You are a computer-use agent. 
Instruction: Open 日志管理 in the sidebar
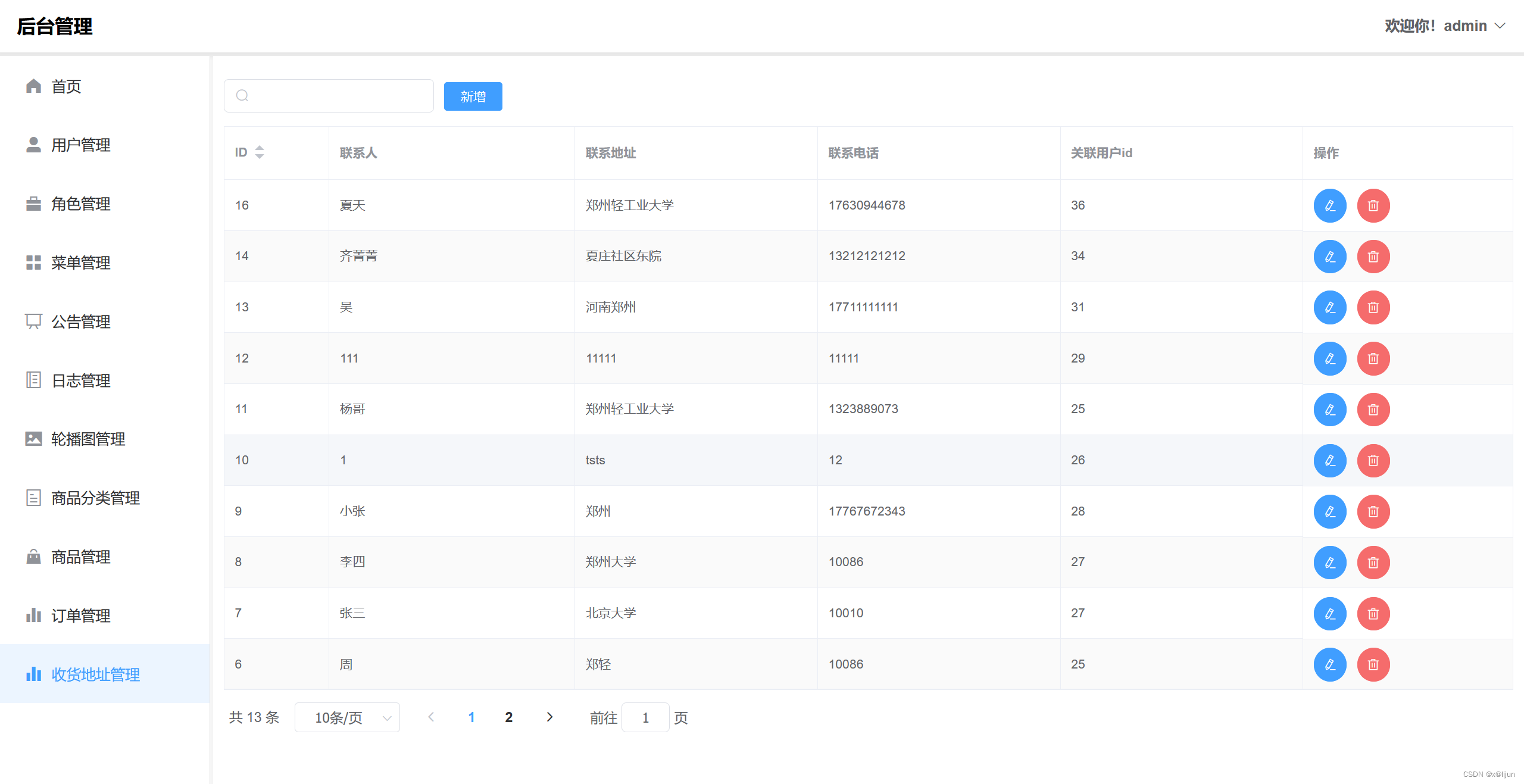coord(105,380)
